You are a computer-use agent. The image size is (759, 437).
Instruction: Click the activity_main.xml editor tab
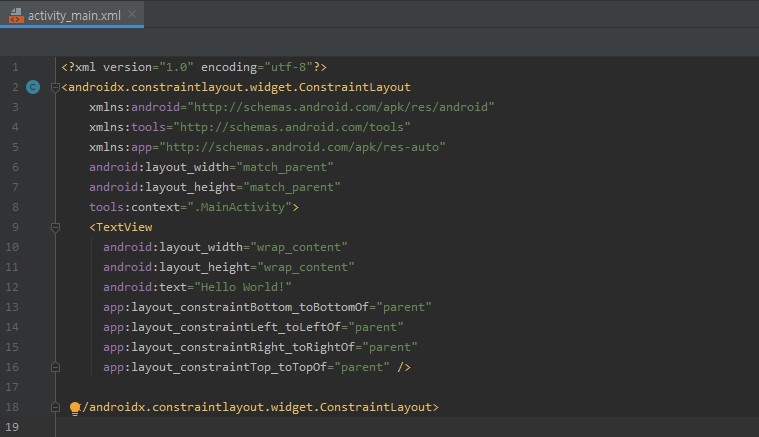click(x=77, y=14)
